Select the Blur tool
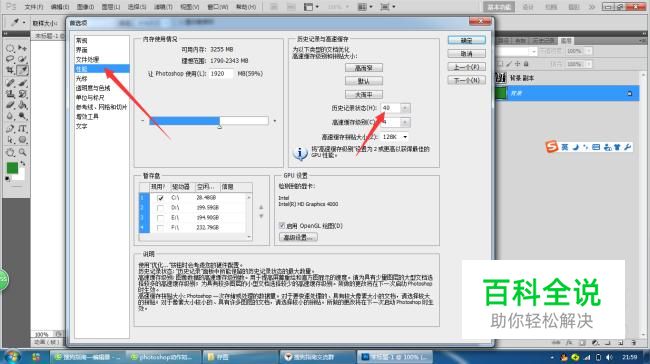 pyautogui.click(x=10, y=116)
